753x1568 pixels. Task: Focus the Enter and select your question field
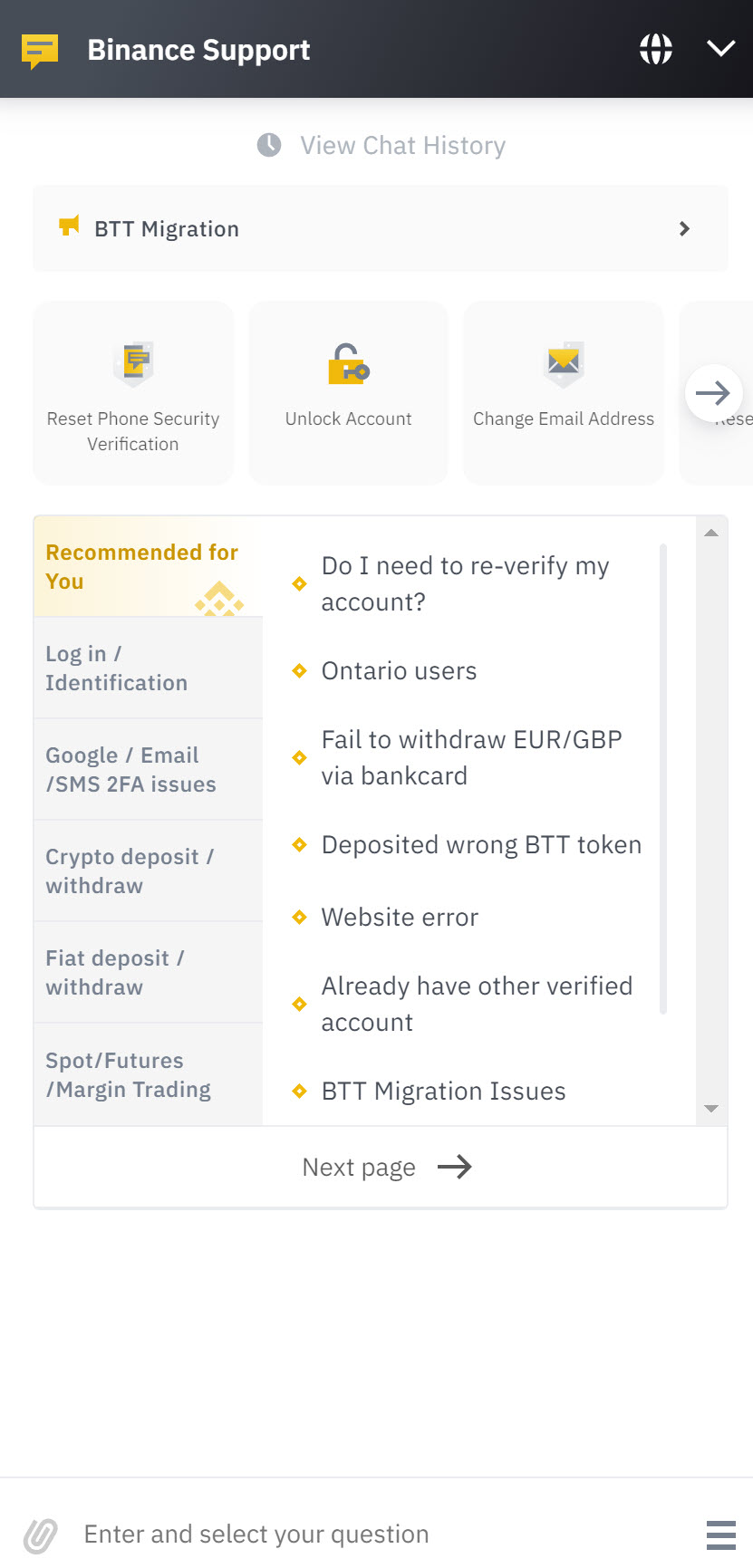(x=381, y=1534)
